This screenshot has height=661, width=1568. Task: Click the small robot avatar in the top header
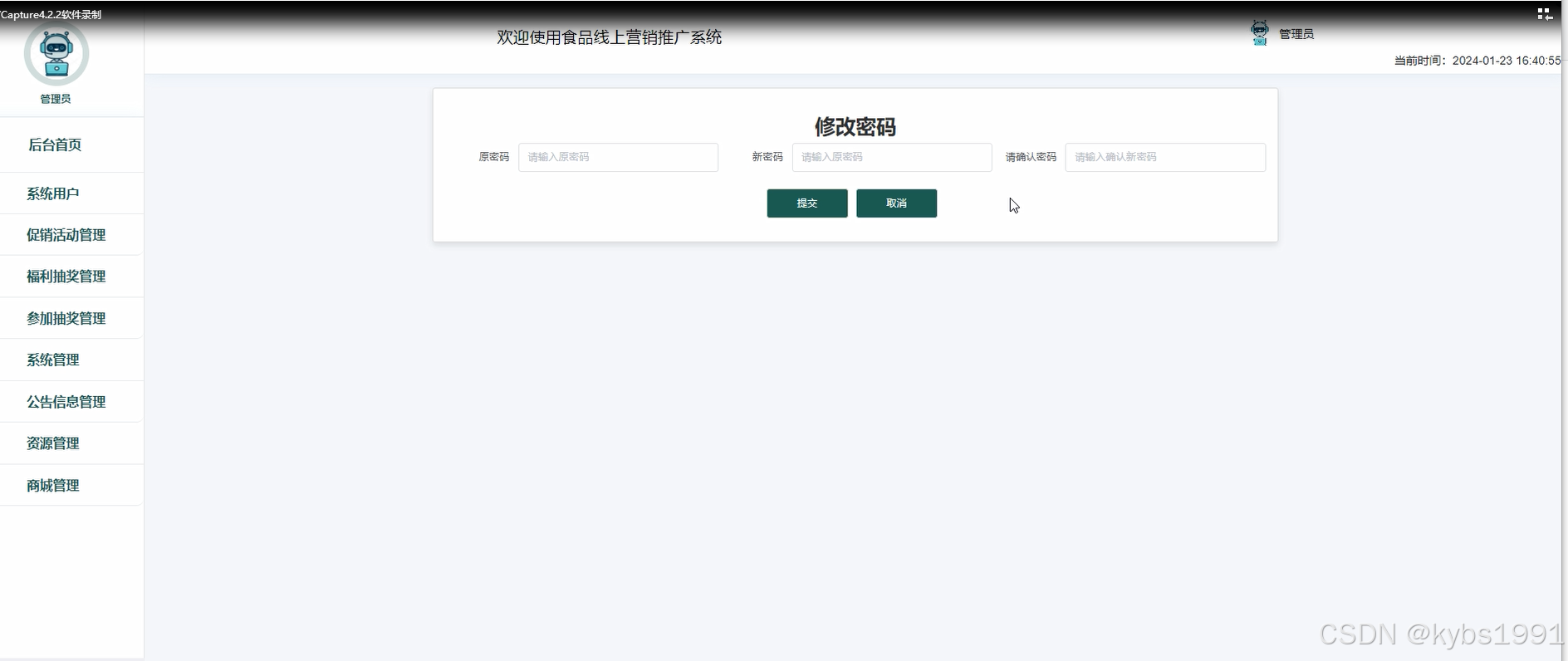pos(1260,33)
